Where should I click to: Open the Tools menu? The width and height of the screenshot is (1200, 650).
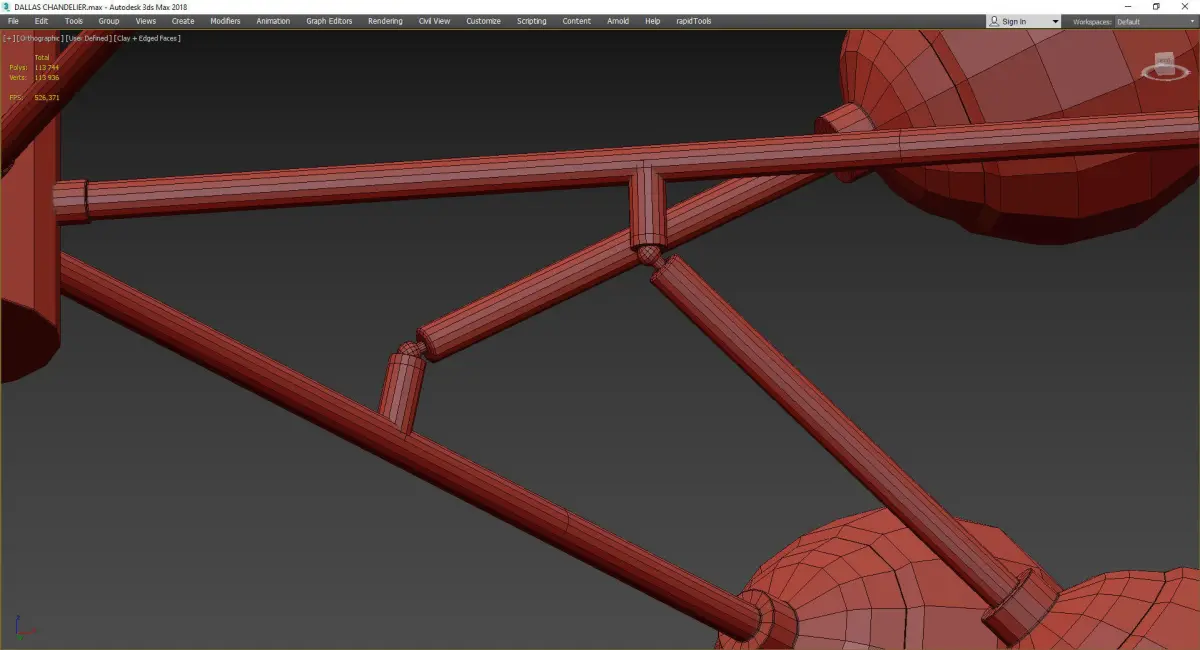coord(74,21)
